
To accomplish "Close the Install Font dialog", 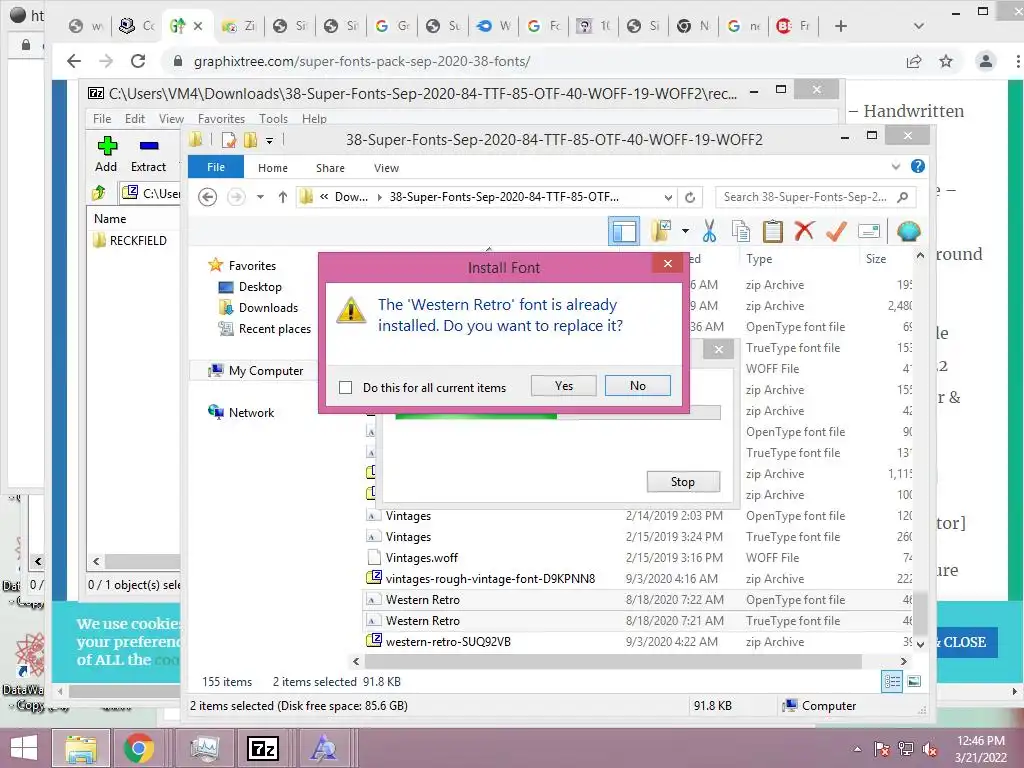I will click(x=667, y=263).
